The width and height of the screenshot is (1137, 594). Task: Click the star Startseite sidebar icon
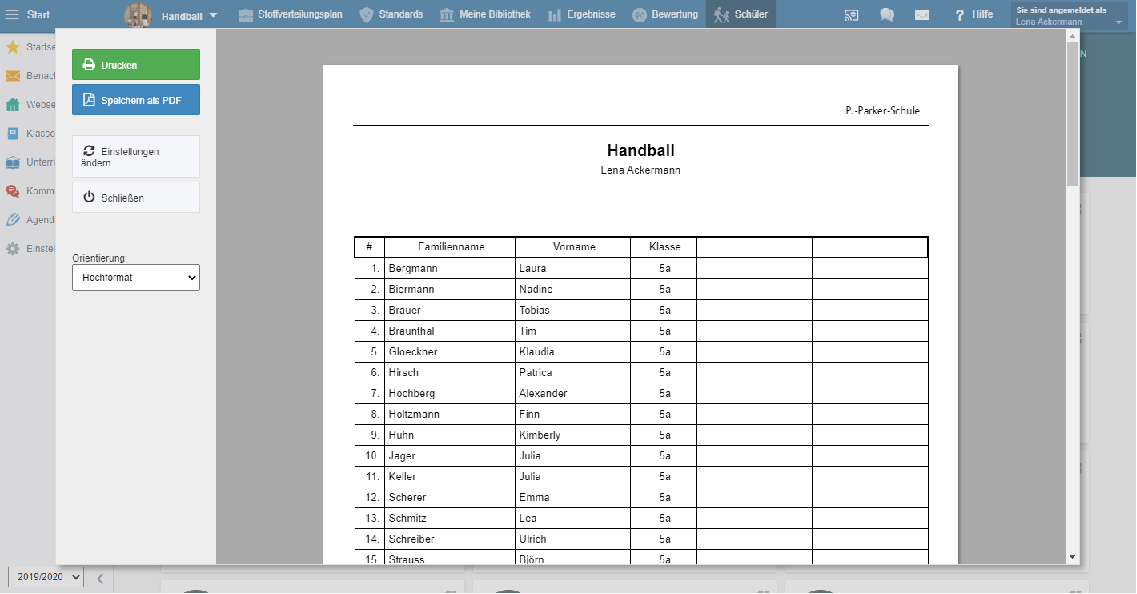tap(12, 47)
